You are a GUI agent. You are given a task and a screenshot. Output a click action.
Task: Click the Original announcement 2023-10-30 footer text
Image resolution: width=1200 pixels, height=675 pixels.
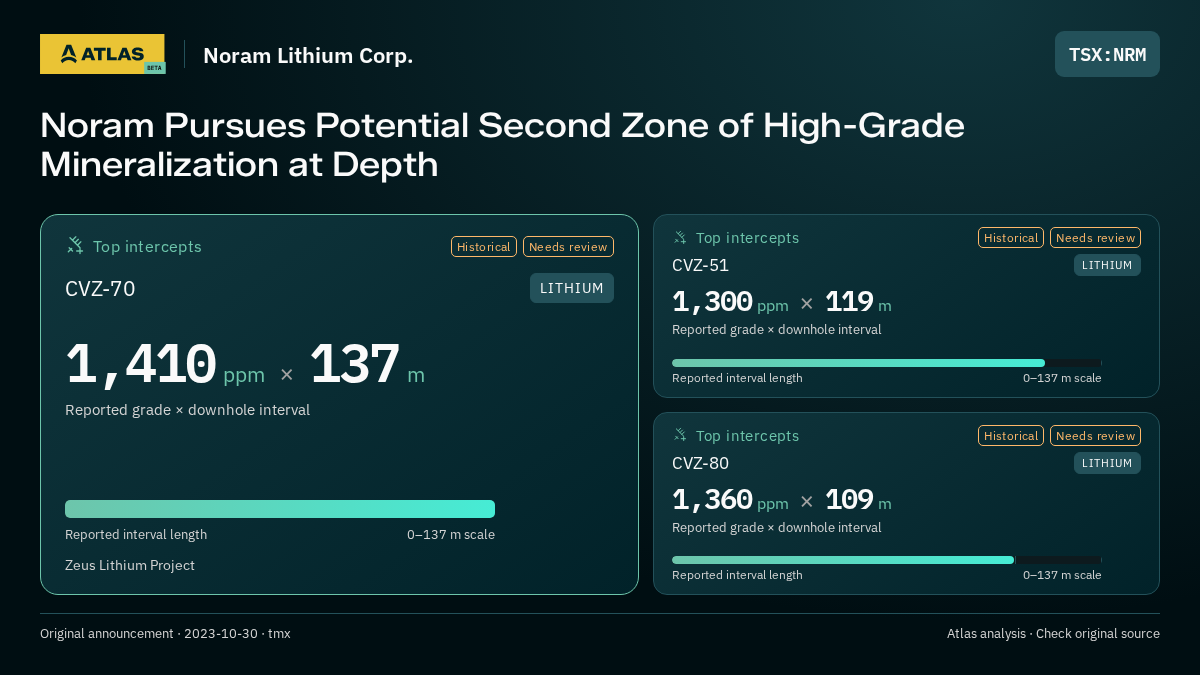pyautogui.click(x=165, y=633)
